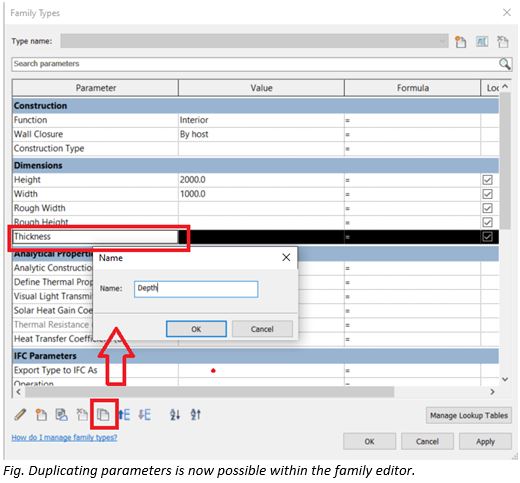This screenshot has width=520, height=483.
Task: Click into the Name text field
Action: pyautogui.click(x=196, y=289)
